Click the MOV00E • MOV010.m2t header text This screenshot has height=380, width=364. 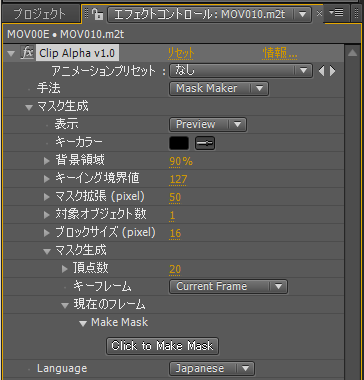coord(66,34)
